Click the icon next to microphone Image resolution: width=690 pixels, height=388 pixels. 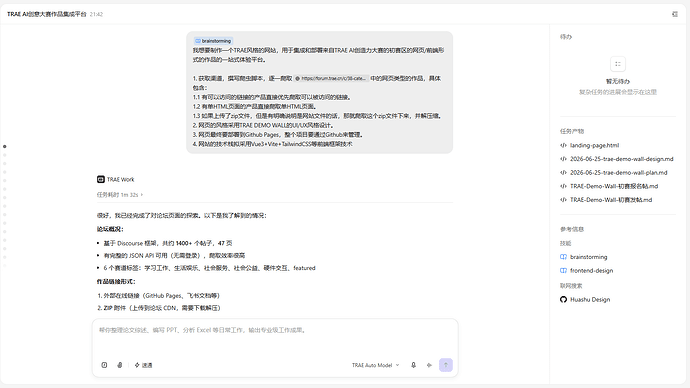pos(429,365)
